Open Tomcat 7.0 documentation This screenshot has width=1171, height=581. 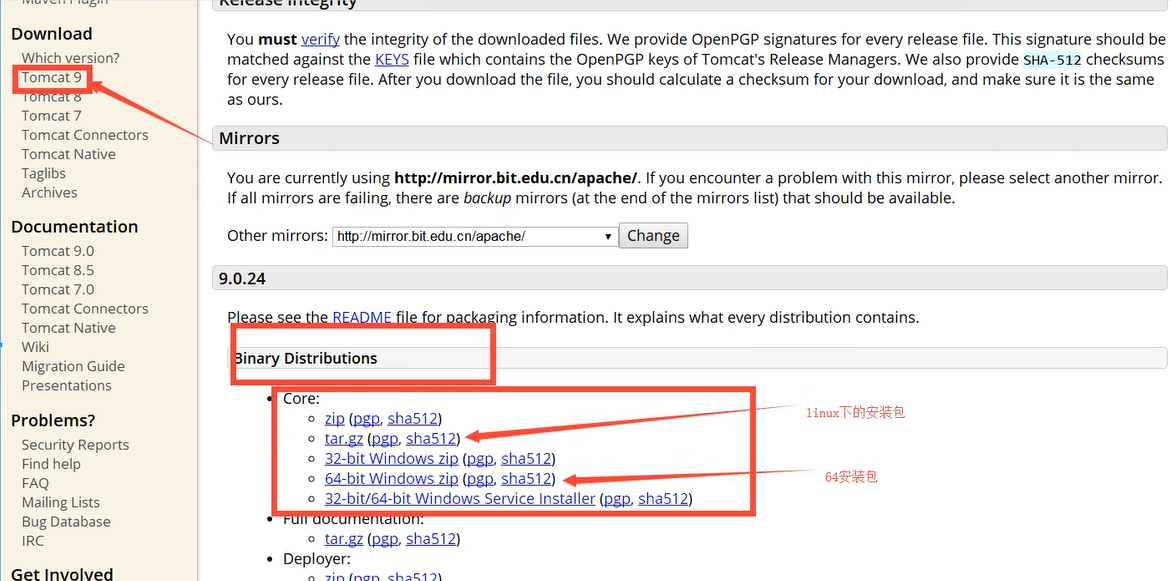click(x=58, y=289)
